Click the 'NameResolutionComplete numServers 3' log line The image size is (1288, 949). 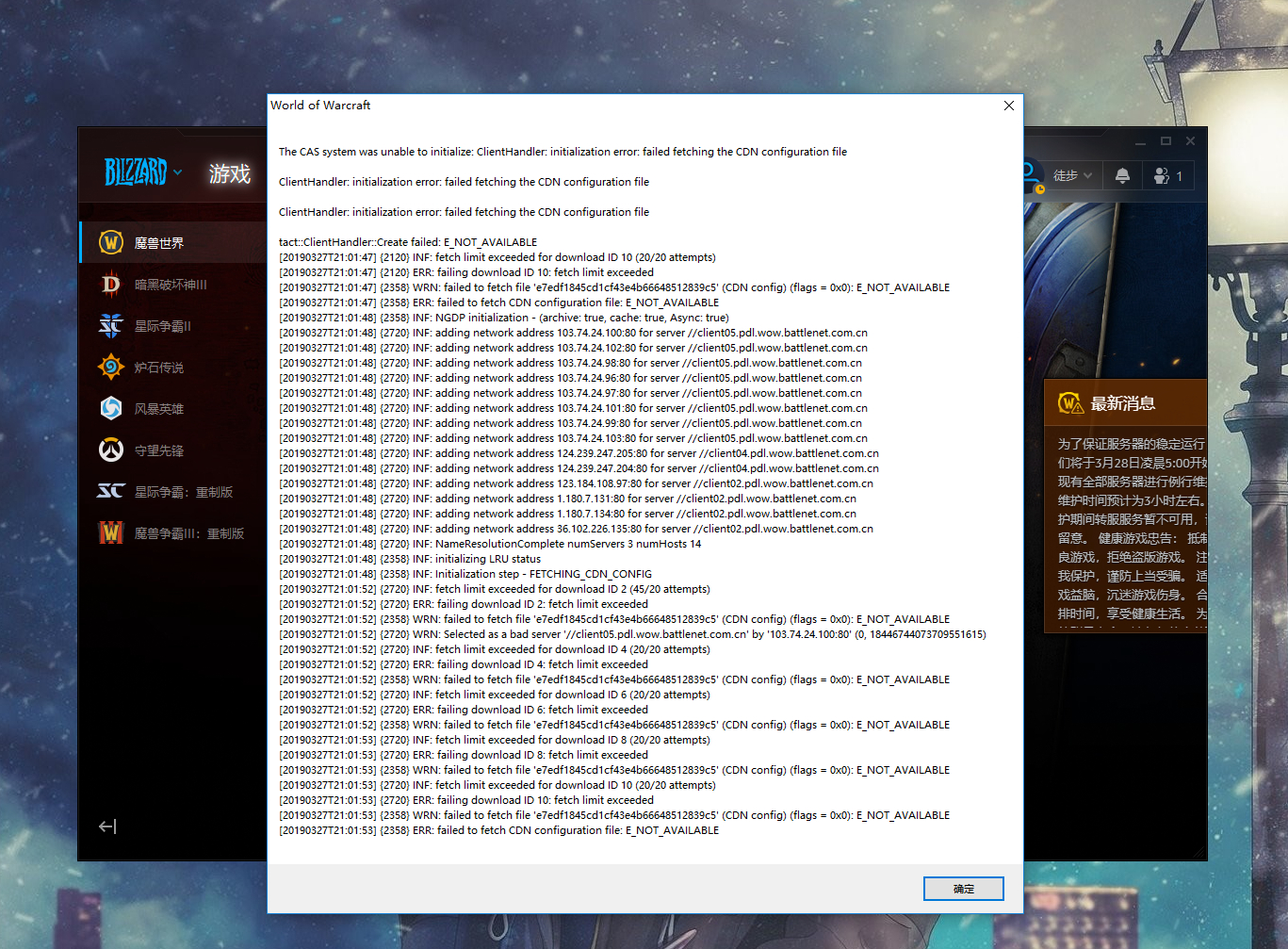click(x=490, y=544)
